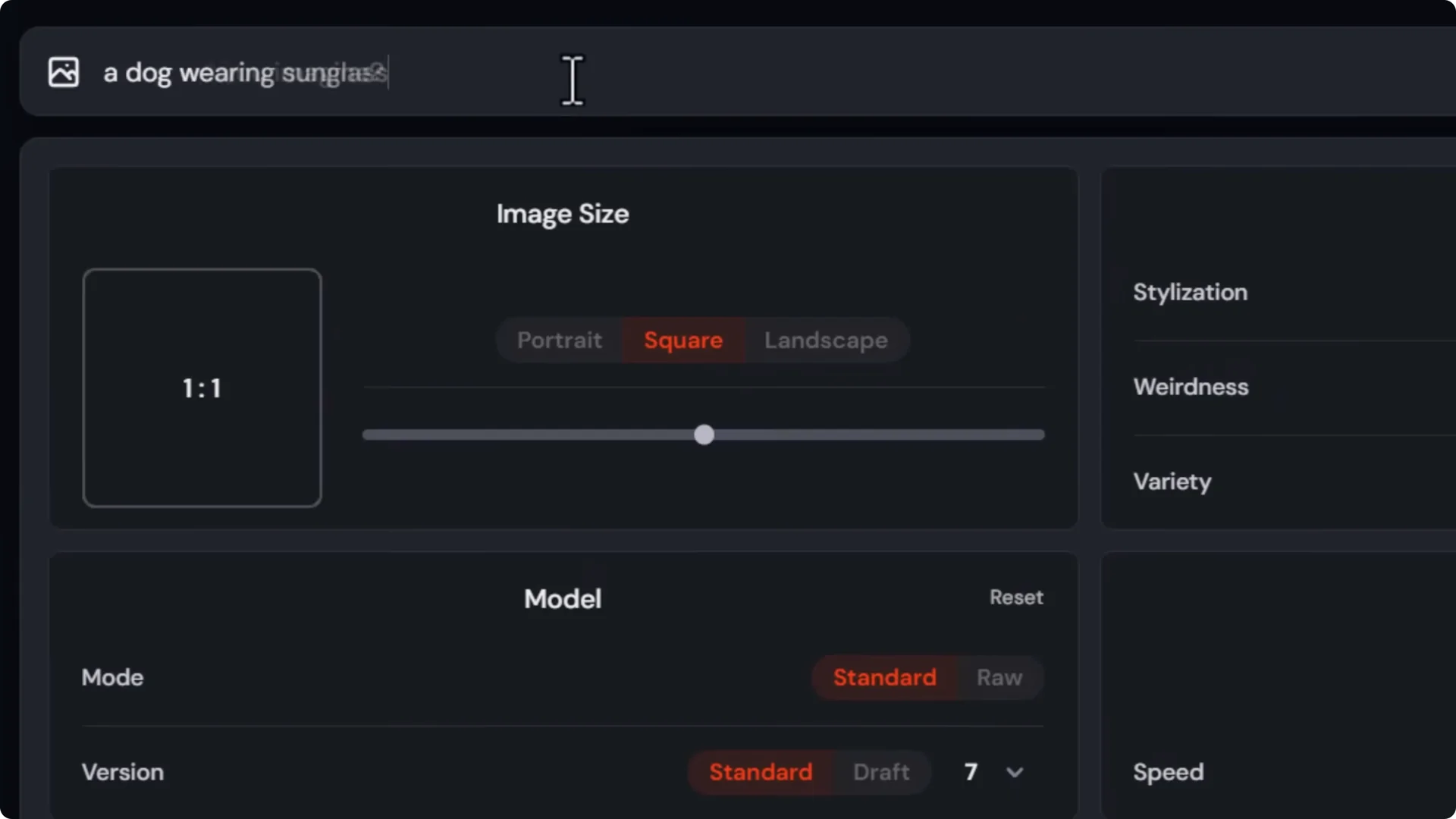Click the 1:1 aspect ratio preview box
This screenshot has height=819, width=1456.
pyautogui.click(x=202, y=388)
